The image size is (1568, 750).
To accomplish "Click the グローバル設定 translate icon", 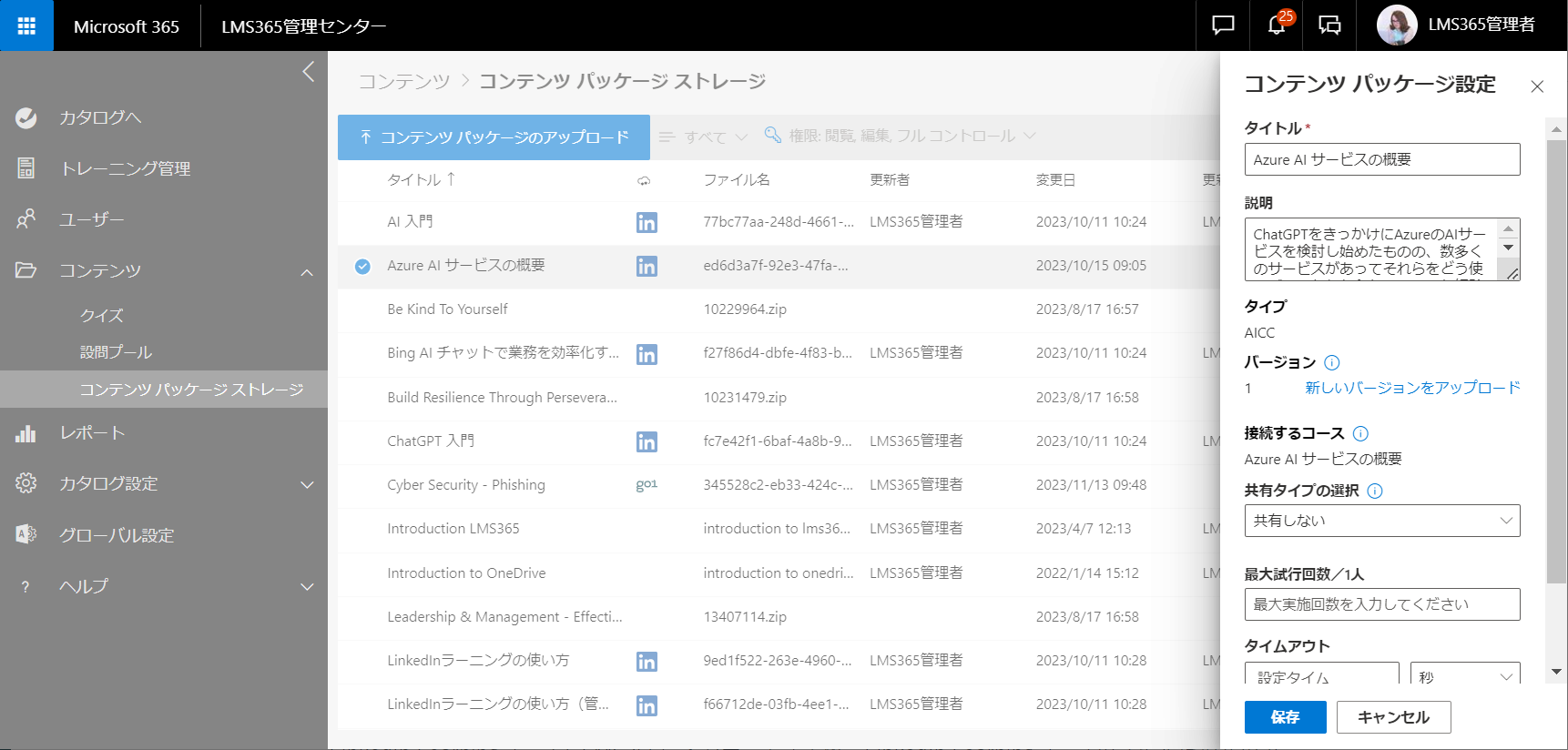I will point(26,534).
